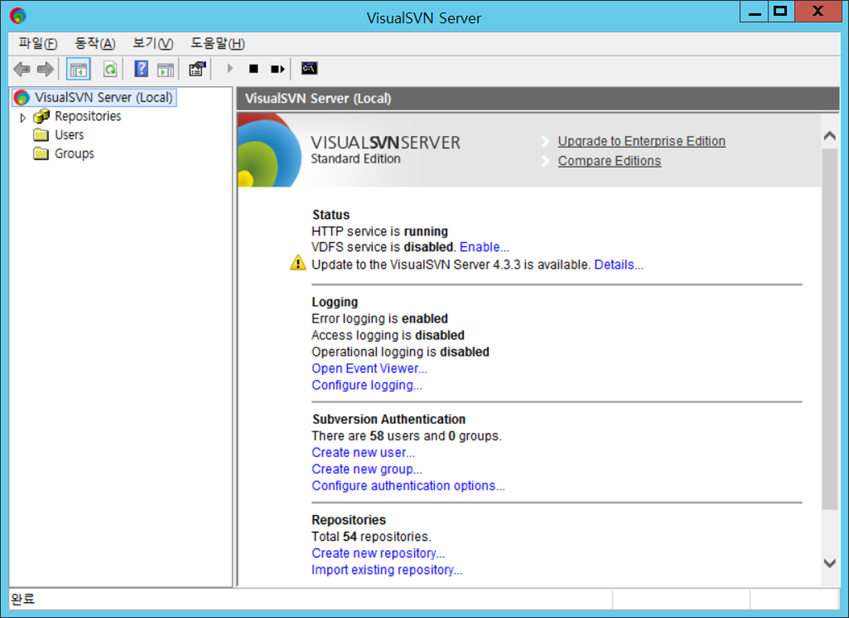Click Enable... for VDFS service
Viewport: 849px width, 618px height.
(484, 247)
